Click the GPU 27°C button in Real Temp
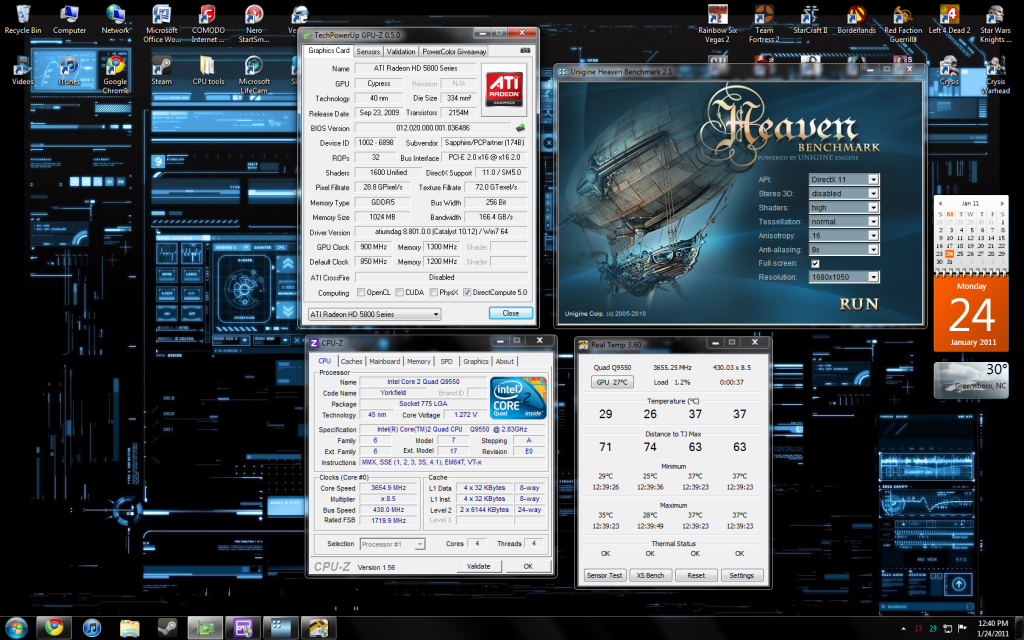The image size is (1024, 640). pyautogui.click(x=611, y=382)
